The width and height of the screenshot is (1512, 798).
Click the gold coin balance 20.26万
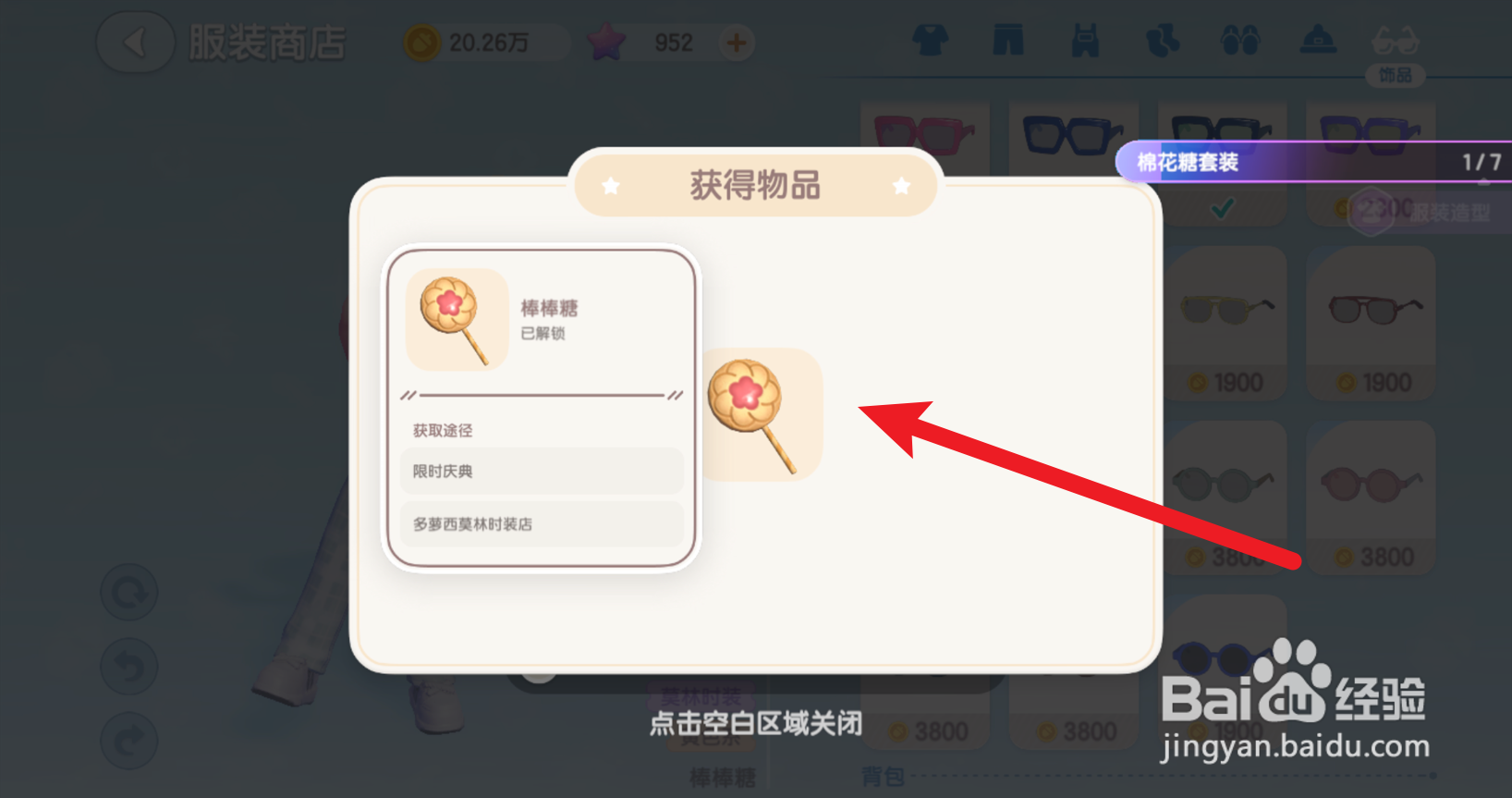pos(486,43)
